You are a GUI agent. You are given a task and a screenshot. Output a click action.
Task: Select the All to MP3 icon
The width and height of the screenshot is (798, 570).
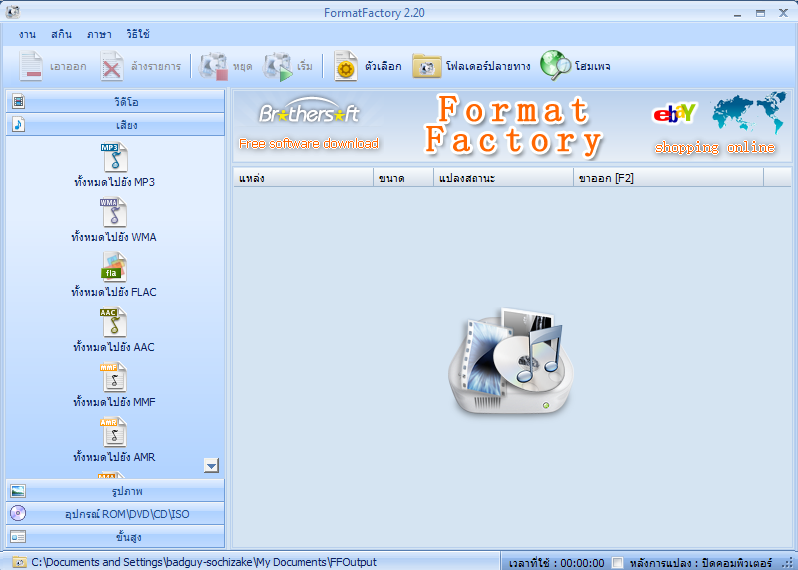pyautogui.click(x=114, y=157)
